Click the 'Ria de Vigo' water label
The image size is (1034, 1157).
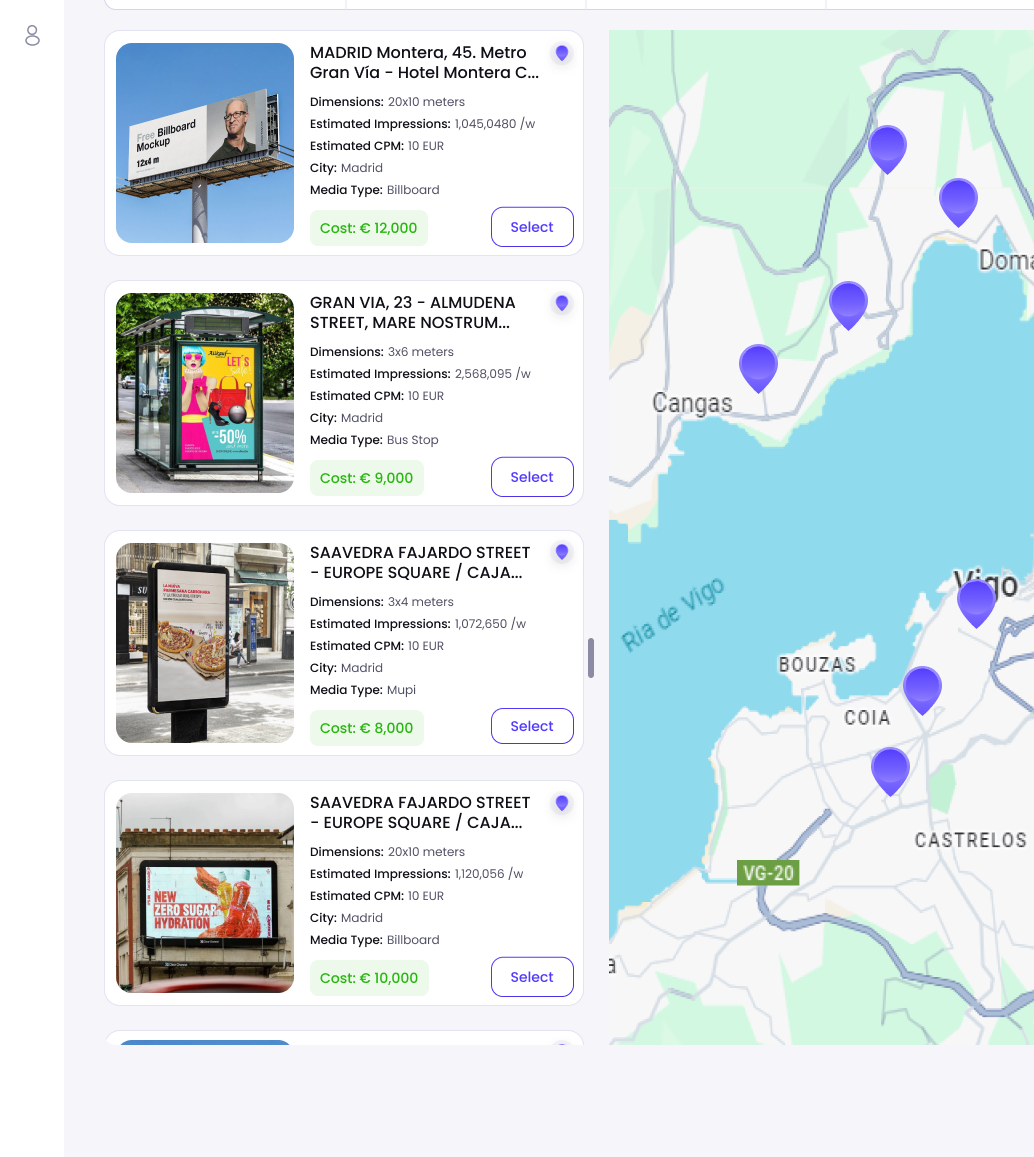(672, 615)
